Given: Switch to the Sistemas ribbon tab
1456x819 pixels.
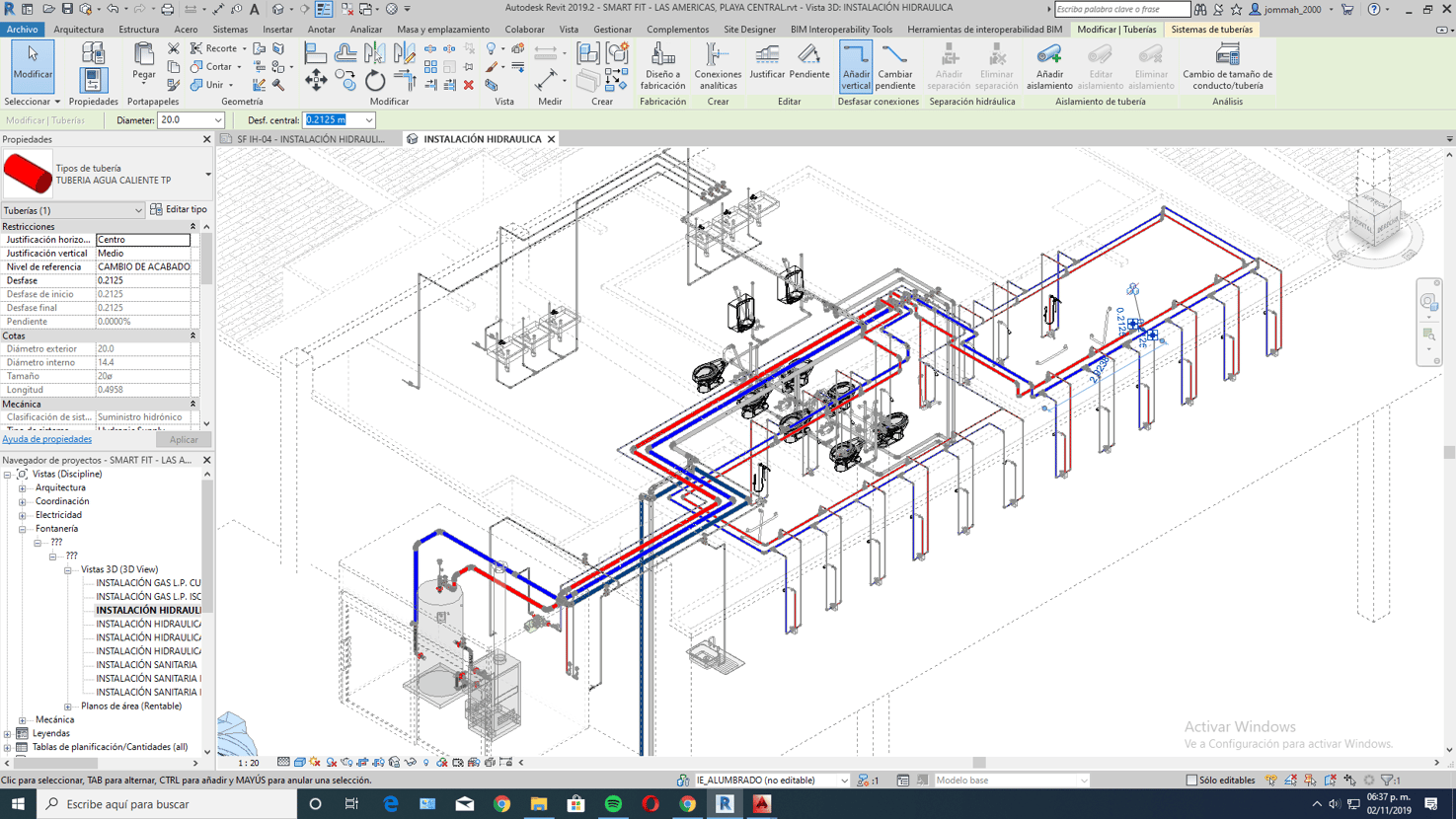Looking at the screenshot, I should pos(230,29).
